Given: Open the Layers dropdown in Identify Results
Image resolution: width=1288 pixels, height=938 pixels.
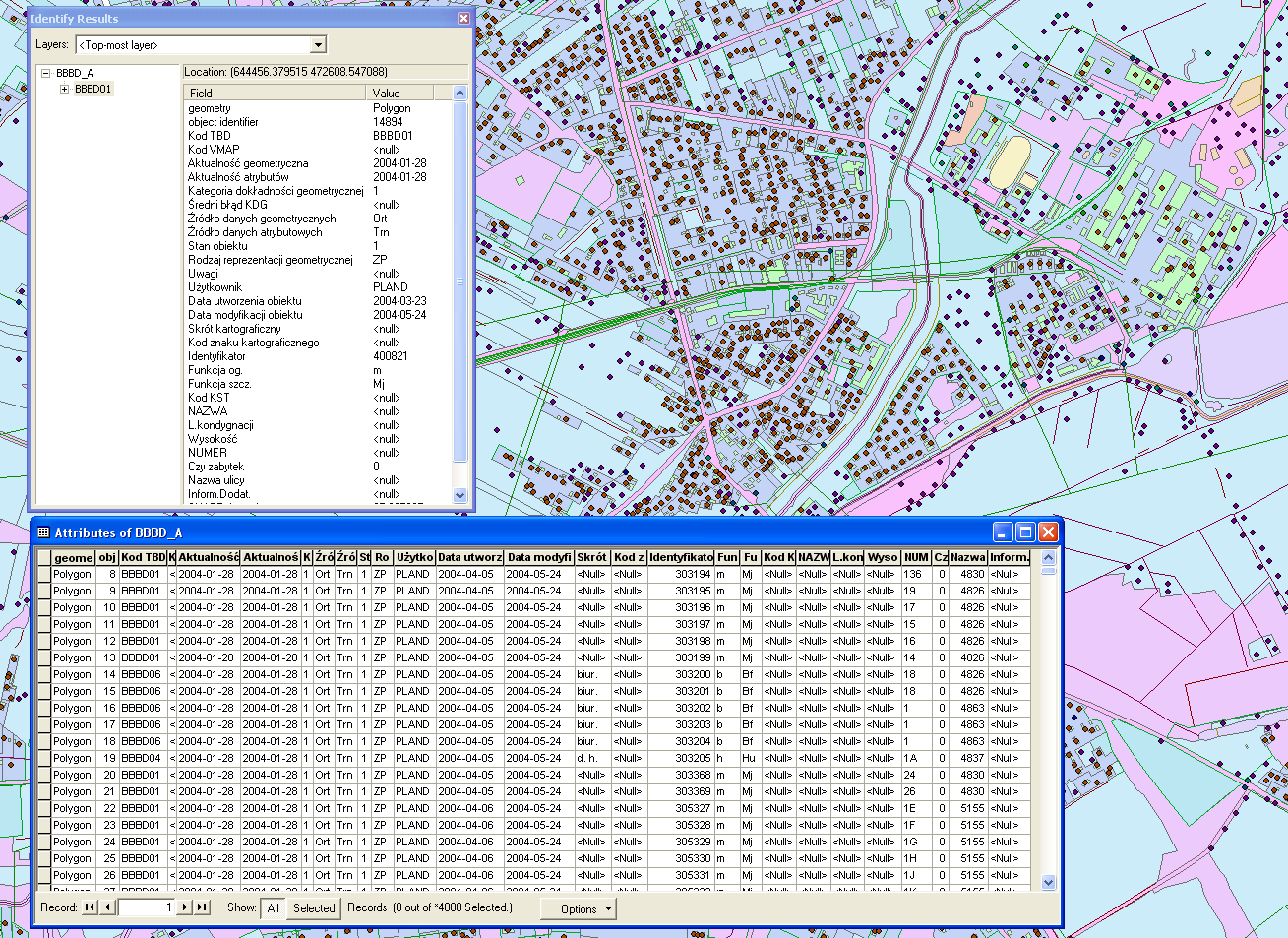Looking at the screenshot, I should coord(318,45).
